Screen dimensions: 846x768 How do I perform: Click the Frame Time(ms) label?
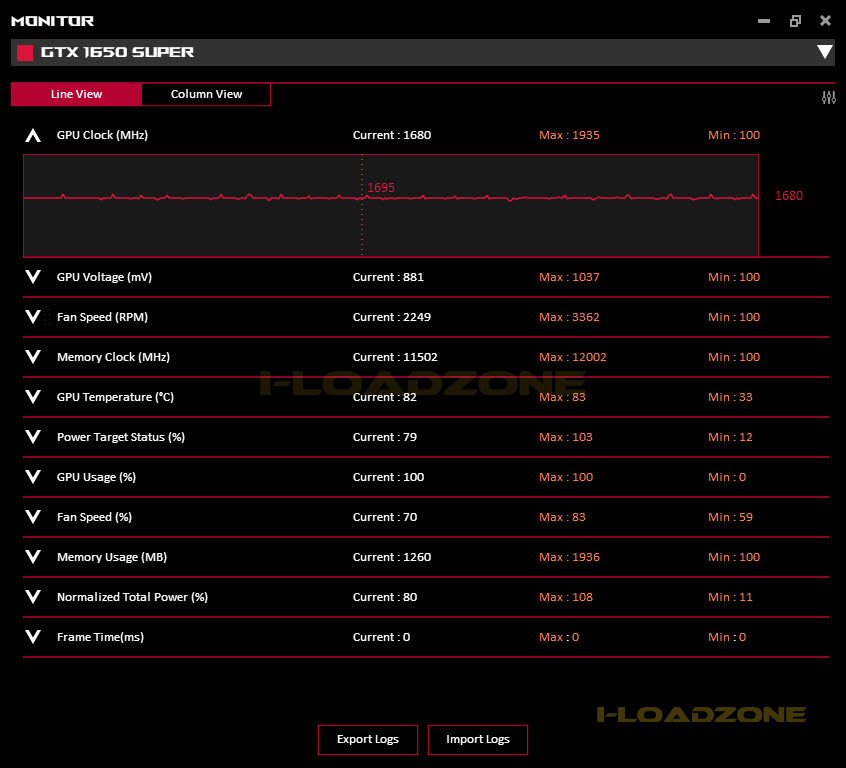coord(100,637)
